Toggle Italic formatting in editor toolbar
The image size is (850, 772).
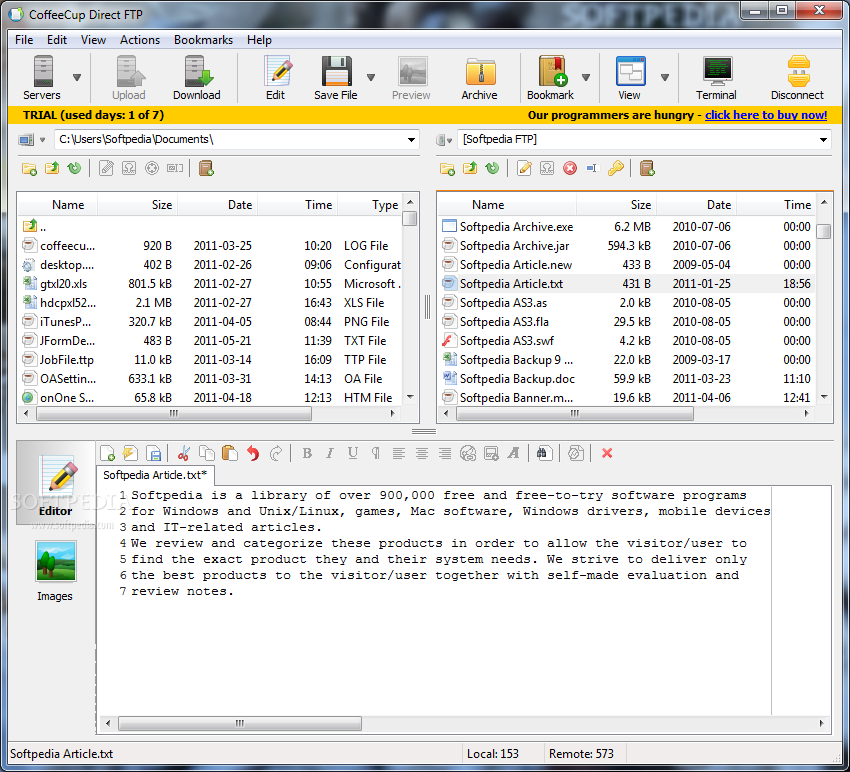point(330,453)
